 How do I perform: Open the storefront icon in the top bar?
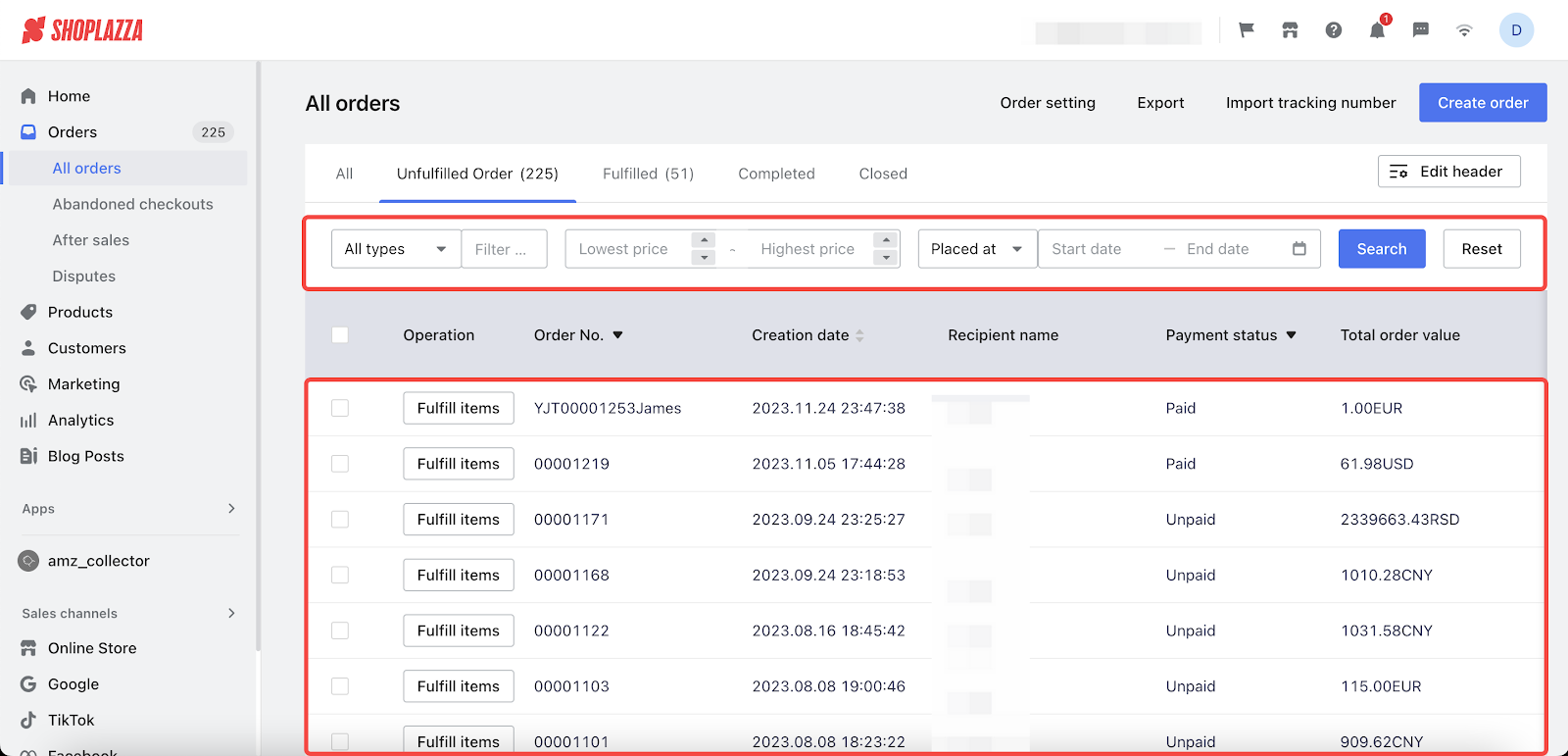pos(1290,30)
